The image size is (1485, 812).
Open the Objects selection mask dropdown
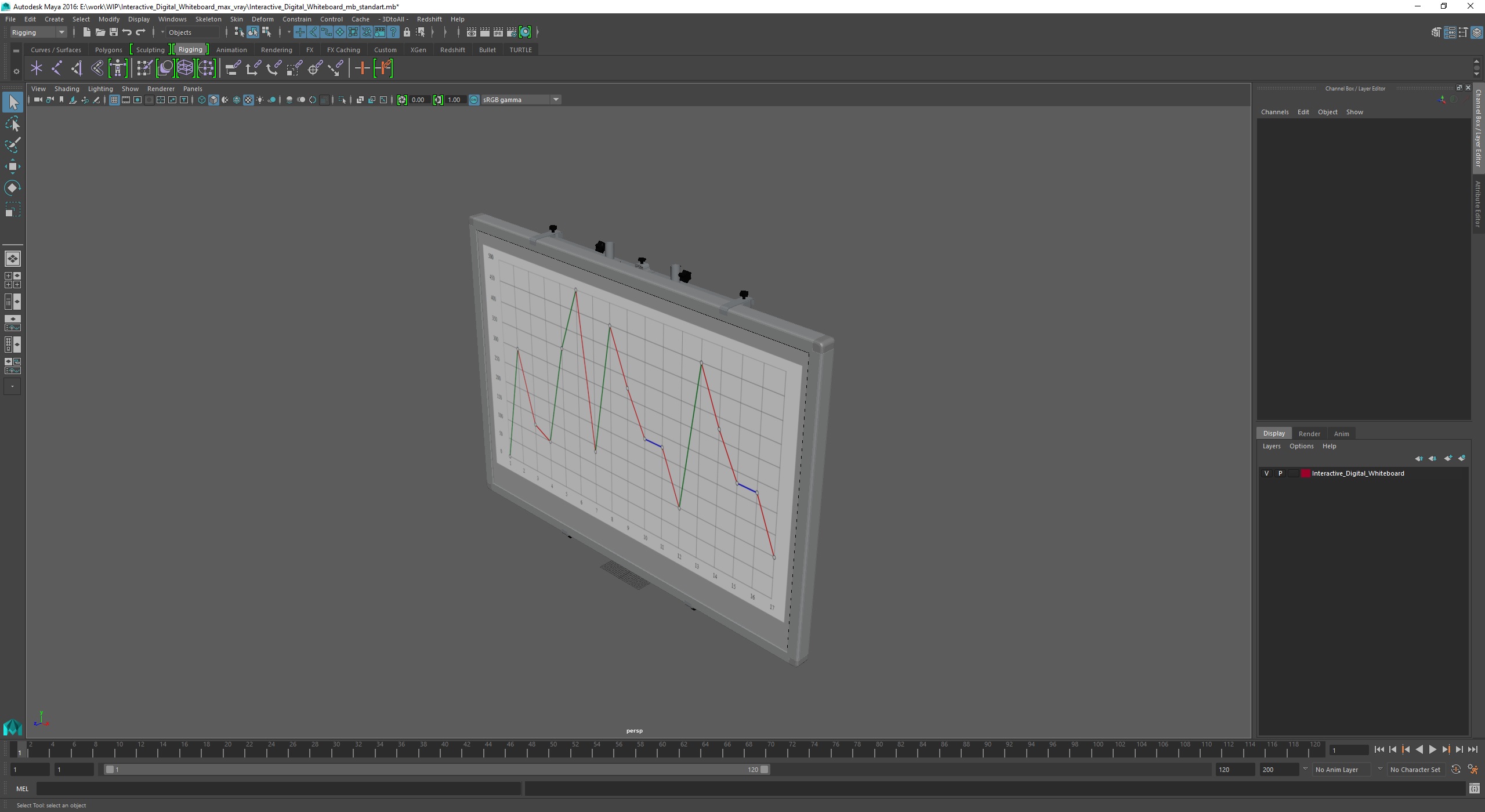tap(193, 32)
